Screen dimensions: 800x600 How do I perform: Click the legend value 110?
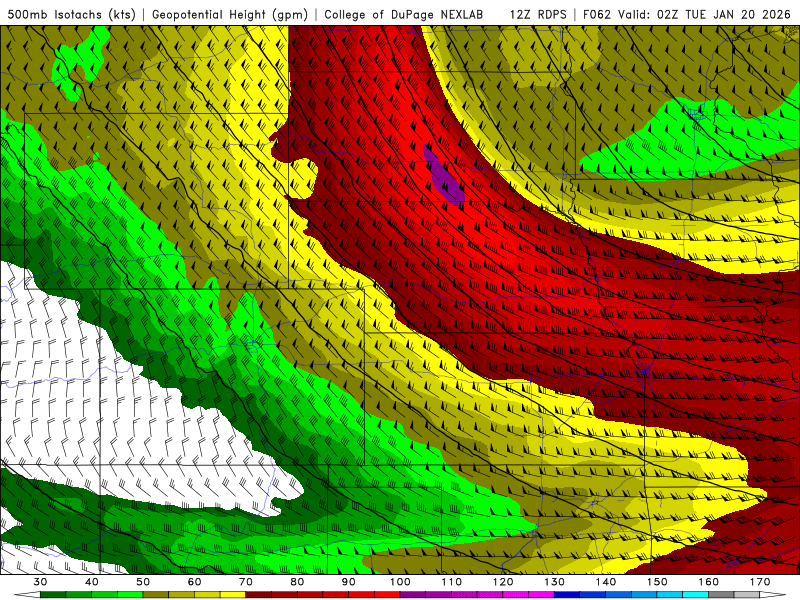click(x=452, y=582)
